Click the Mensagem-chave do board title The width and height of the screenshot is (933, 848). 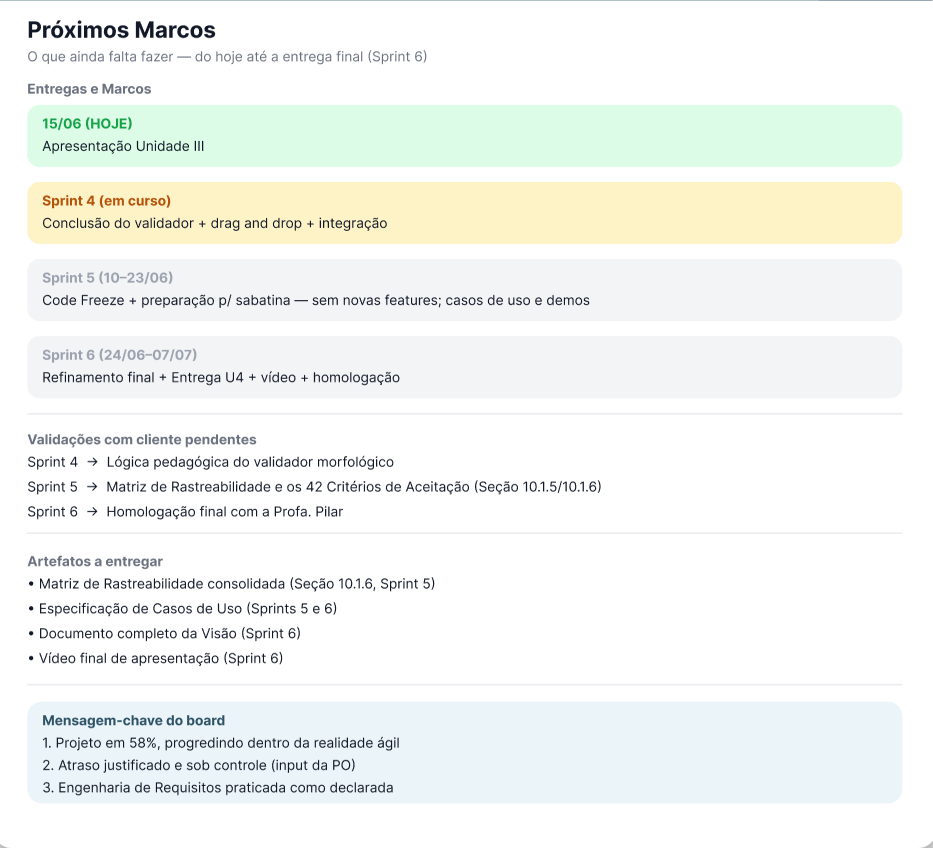tap(134, 721)
